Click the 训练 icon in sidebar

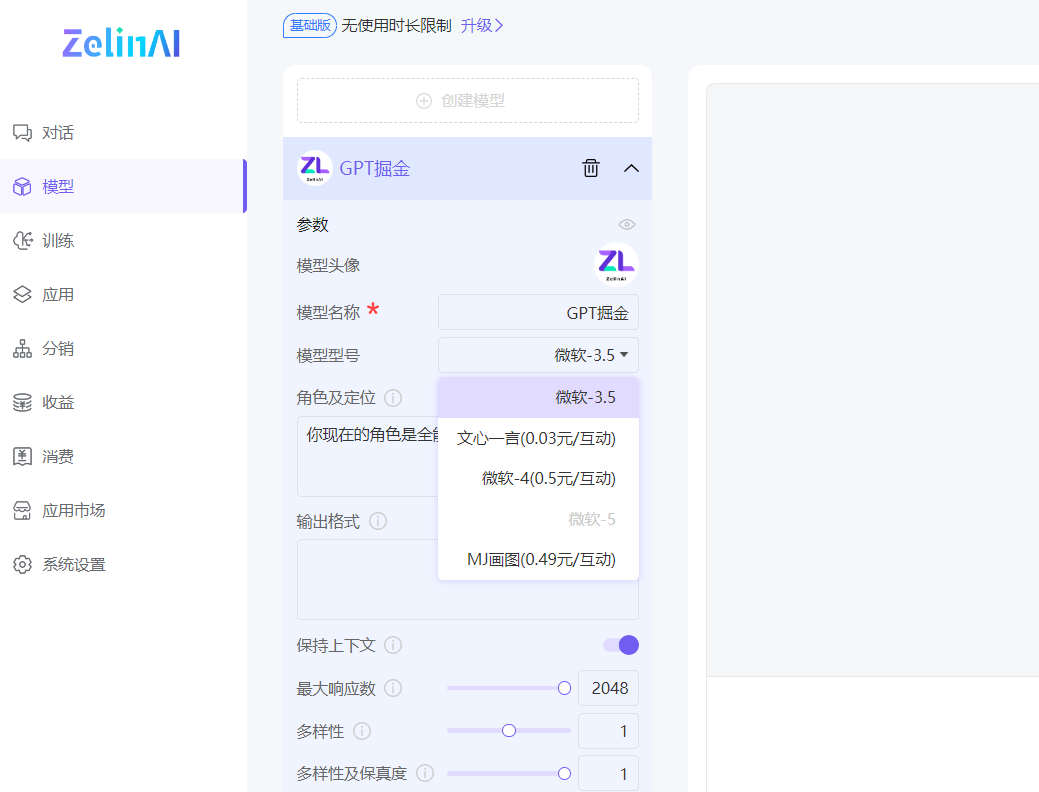point(23,241)
